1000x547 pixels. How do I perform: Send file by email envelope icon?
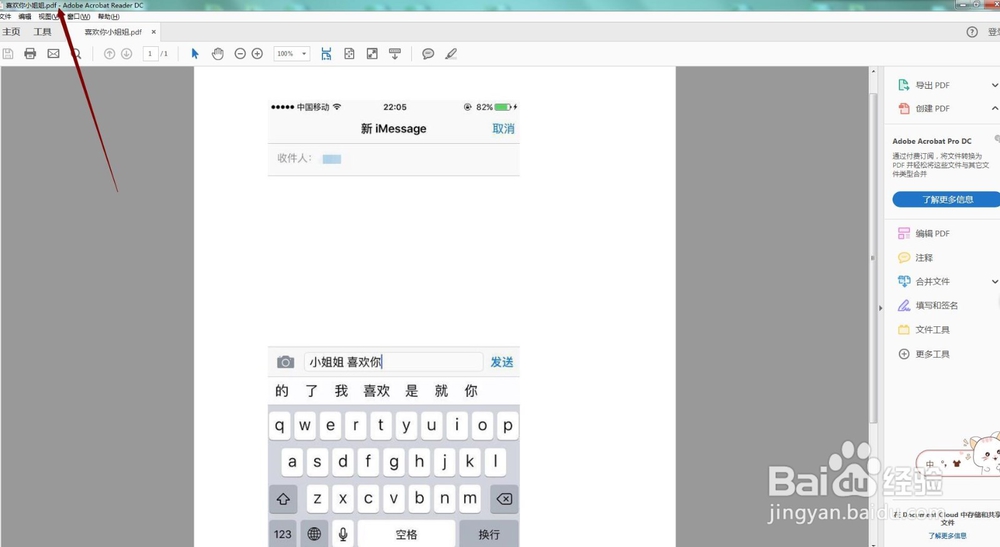pos(54,54)
